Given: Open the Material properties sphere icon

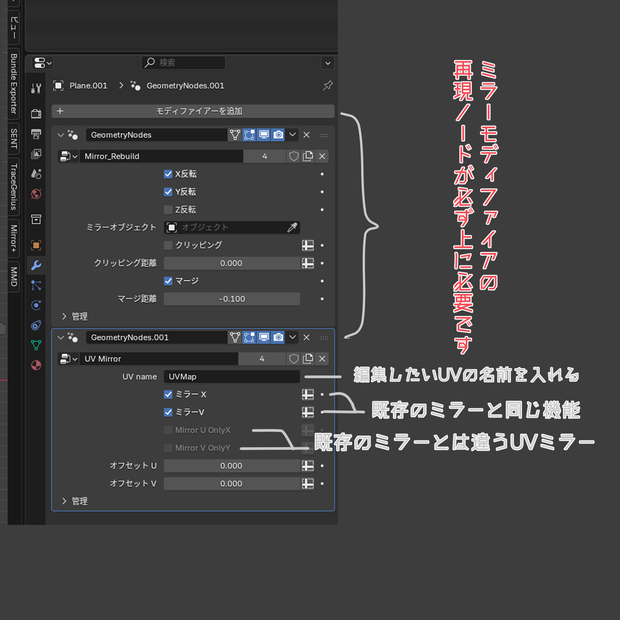Looking at the screenshot, I should [36, 365].
